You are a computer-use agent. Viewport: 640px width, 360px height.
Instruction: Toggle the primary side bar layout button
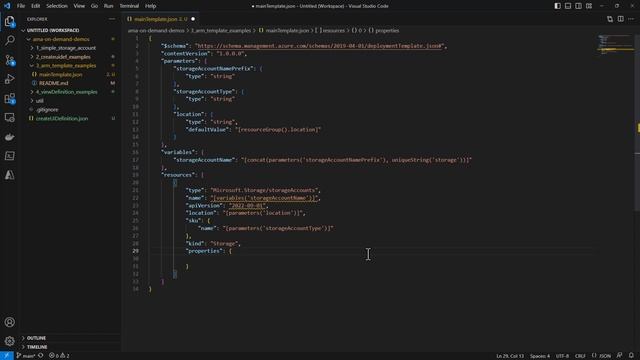pyautogui.click(x=558, y=6)
